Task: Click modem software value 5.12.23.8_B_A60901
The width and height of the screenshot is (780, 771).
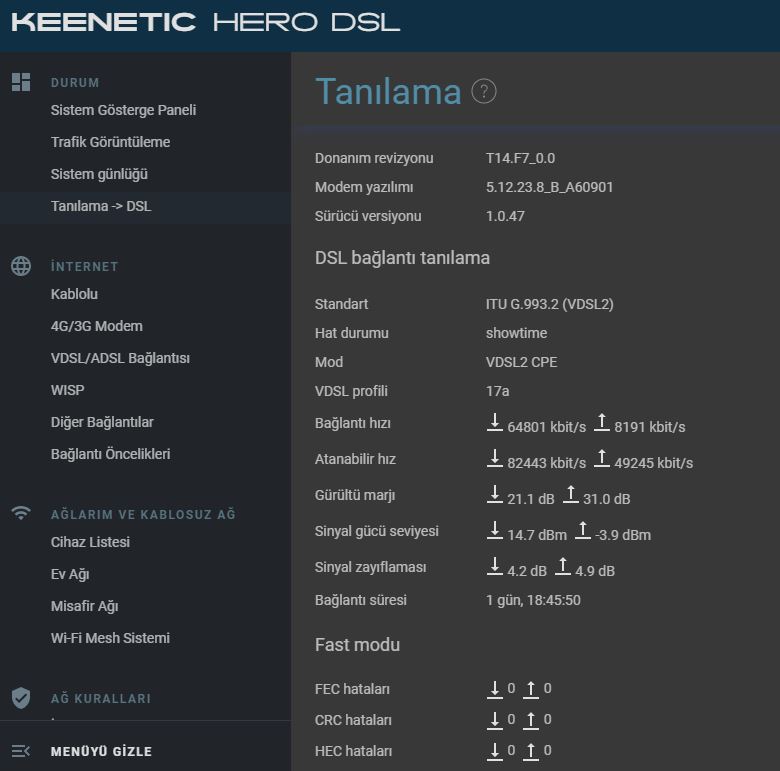Action: pos(549,187)
